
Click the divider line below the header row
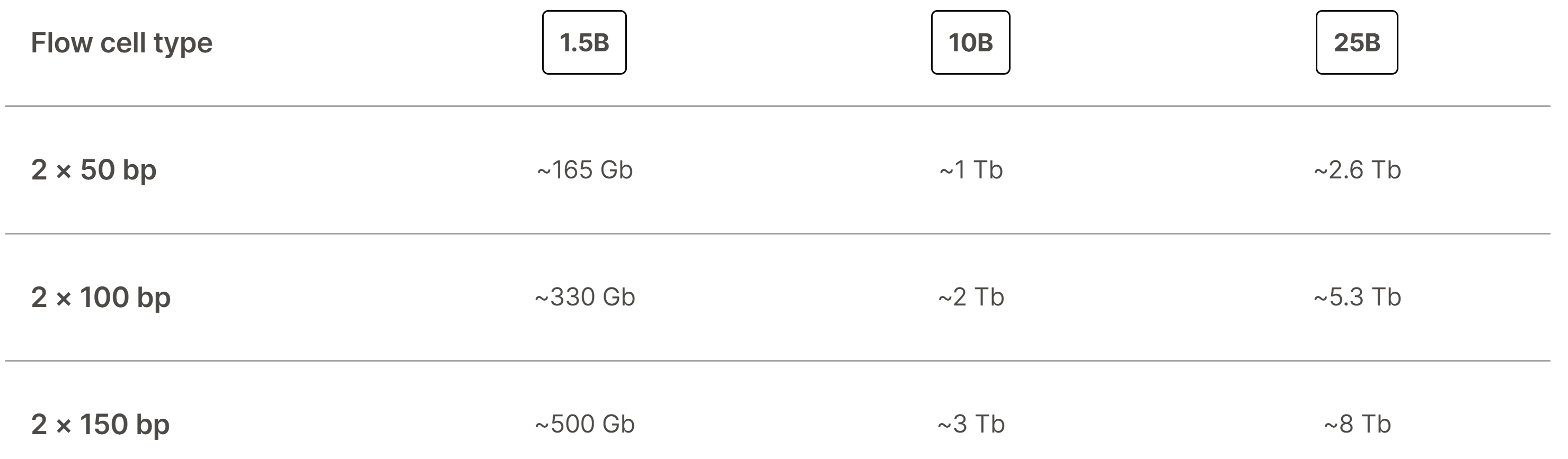pos(777,106)
